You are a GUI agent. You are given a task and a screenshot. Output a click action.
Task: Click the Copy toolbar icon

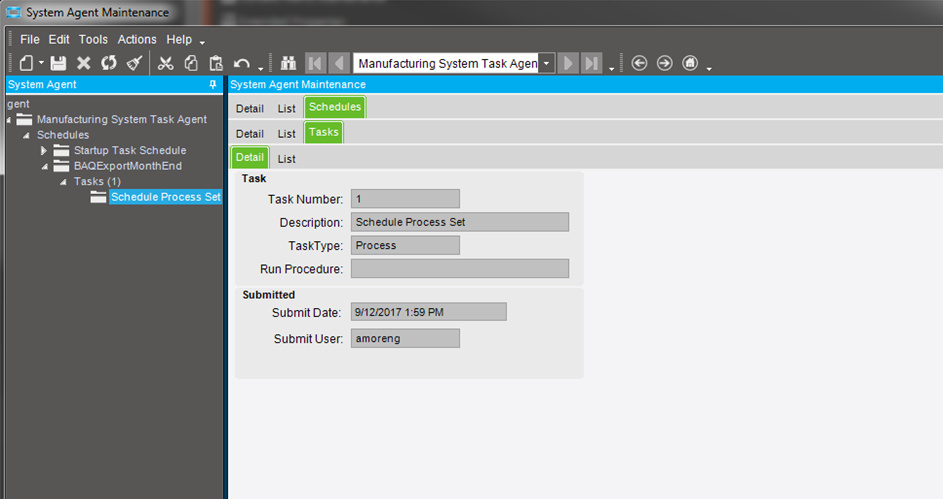191,63
